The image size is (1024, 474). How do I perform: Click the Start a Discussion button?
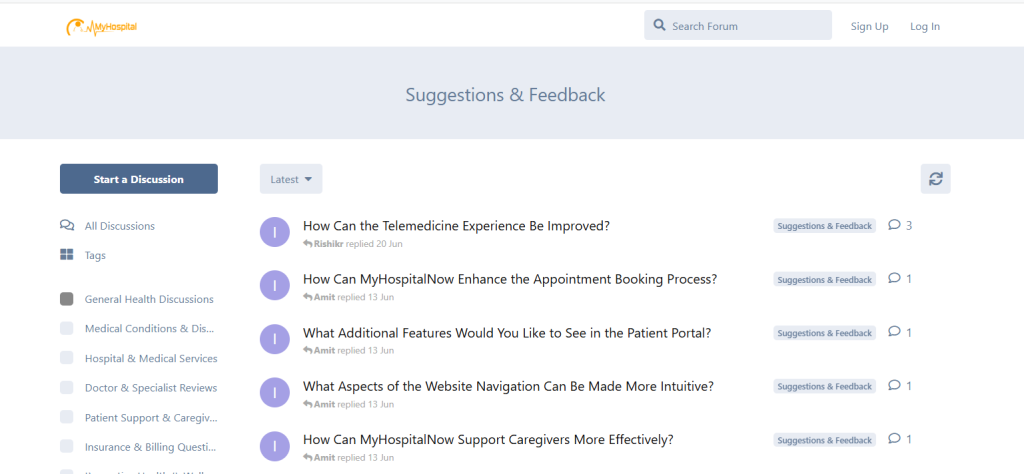click(x=139, y=179)
